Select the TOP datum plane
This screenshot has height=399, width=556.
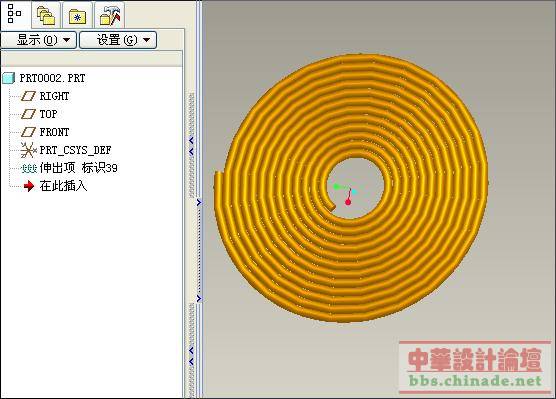click(x=48, y=114)
